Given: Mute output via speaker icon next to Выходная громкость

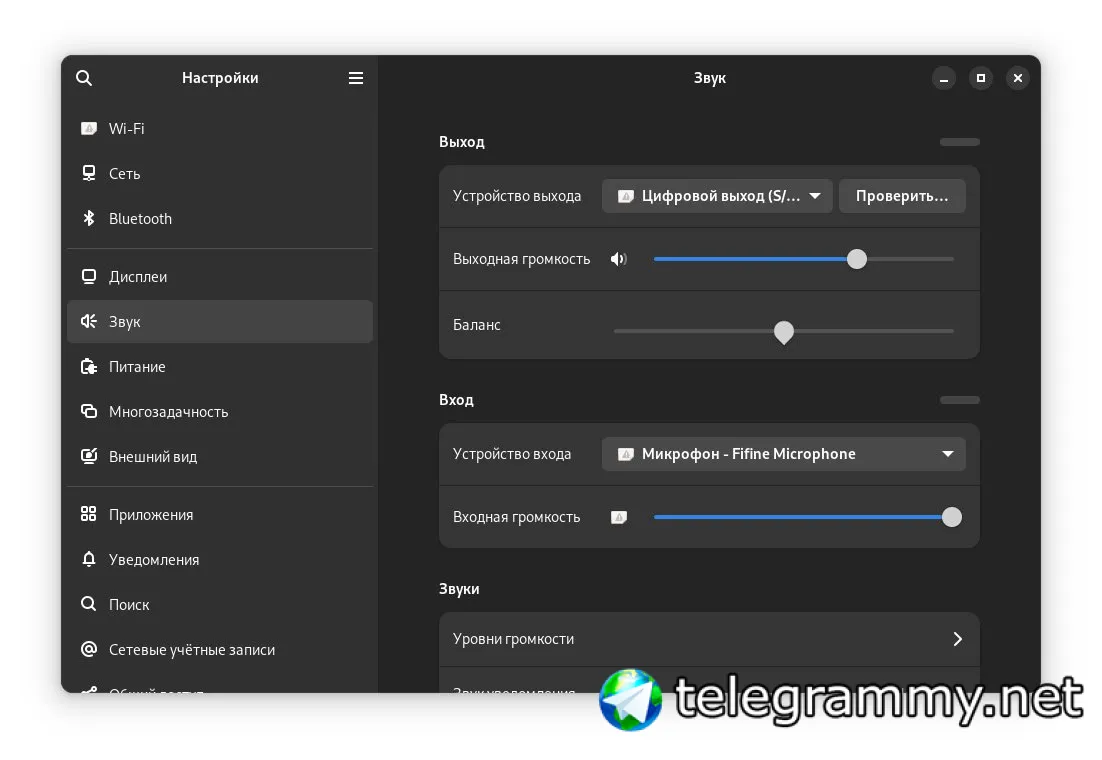Looking at the screenshot, I should tap(618, 259).
